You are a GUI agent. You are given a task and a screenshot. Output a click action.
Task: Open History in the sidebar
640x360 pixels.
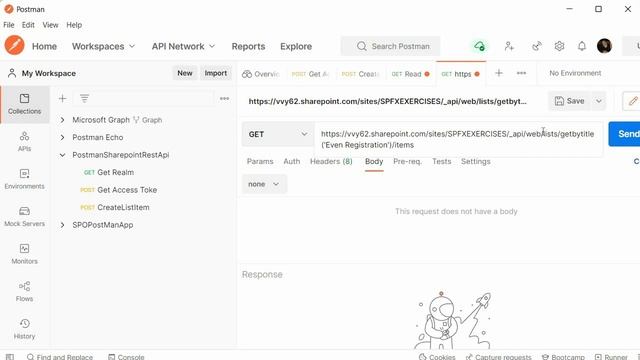pos(24,329)
